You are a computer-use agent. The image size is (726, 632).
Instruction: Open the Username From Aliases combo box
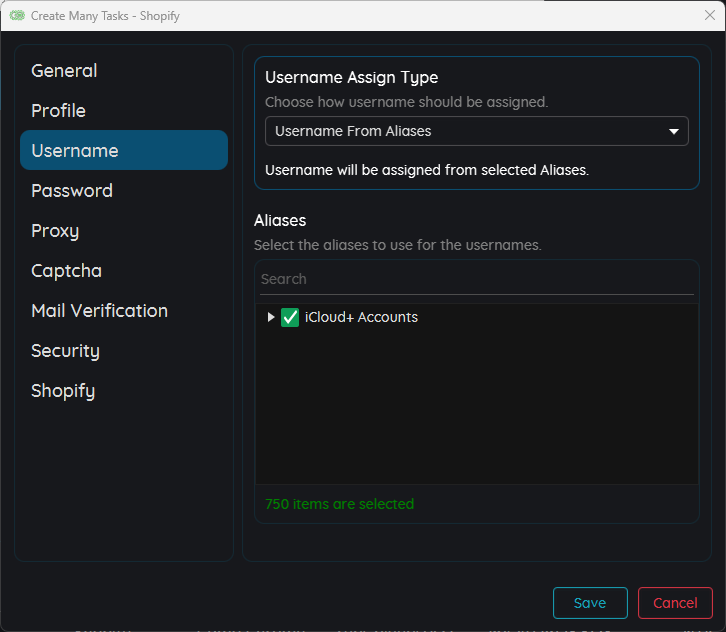(x=460, y=131)
